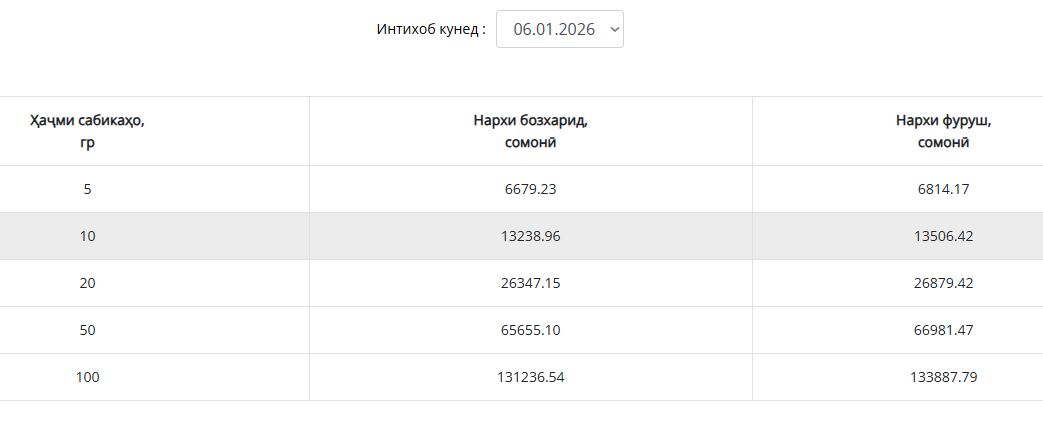Select the 10 gram weight cell

click(87, 236)
